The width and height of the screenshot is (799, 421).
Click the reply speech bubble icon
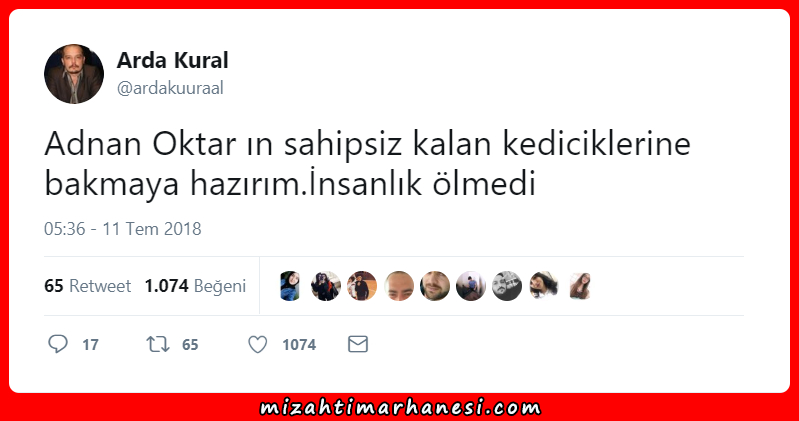tap(58, 344)
